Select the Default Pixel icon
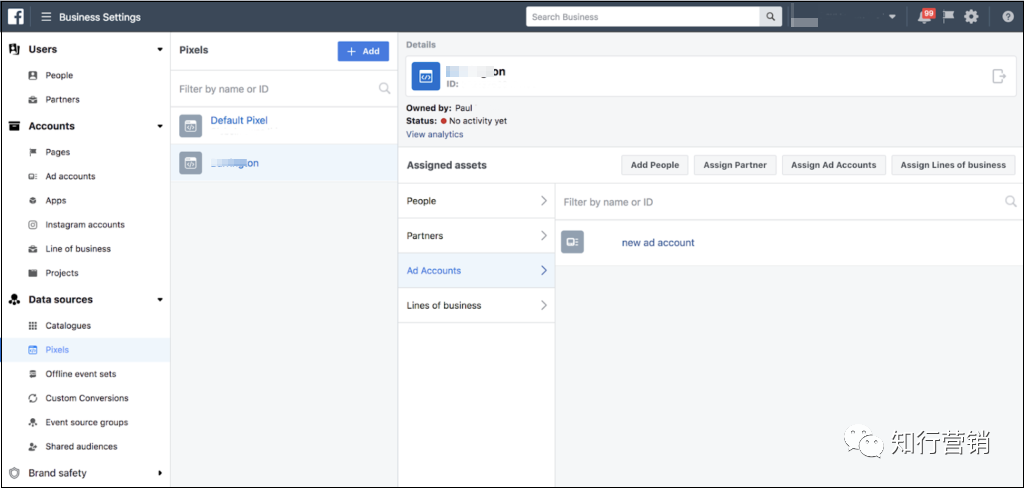Image resolution: width=1024 pixels, height=488 pixels. tap(191, 127)
